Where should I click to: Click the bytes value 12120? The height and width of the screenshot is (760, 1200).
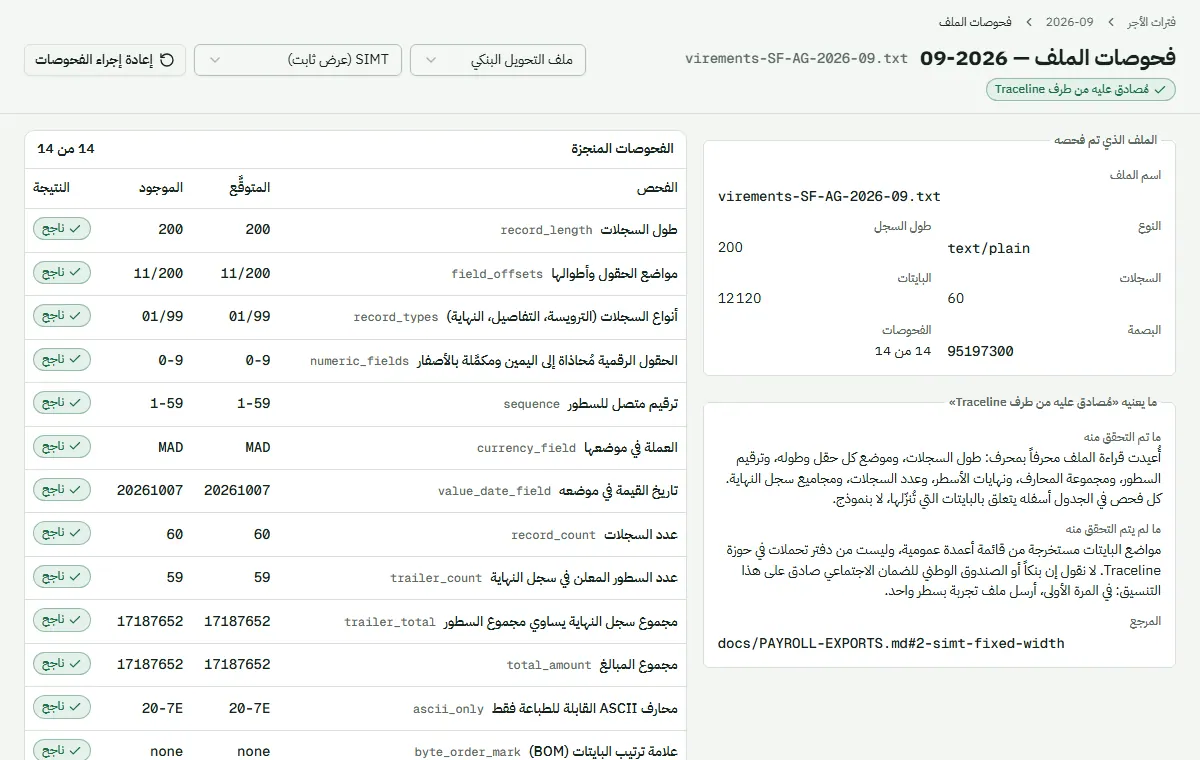click(740, 298)
